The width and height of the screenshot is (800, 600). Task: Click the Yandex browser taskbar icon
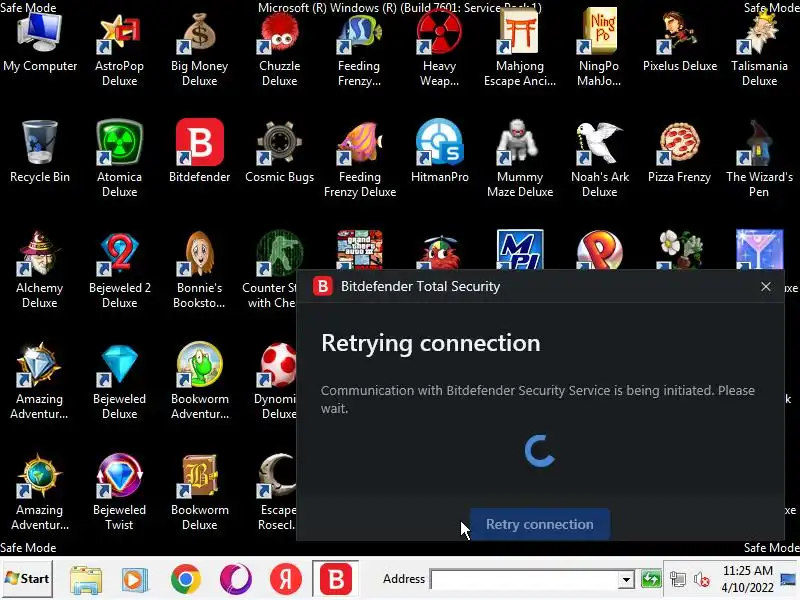pyautogui.click(x=286, y=579)
